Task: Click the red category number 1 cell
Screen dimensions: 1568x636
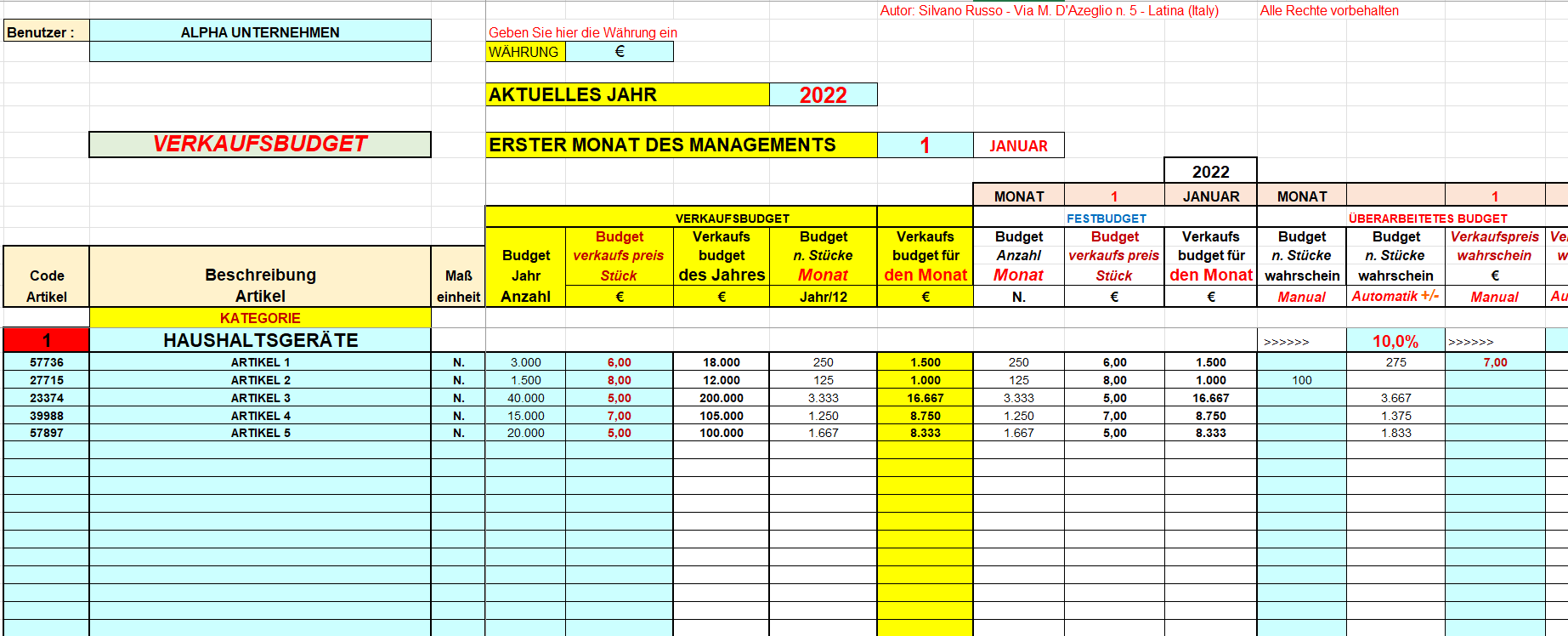Action: [47, 340]
